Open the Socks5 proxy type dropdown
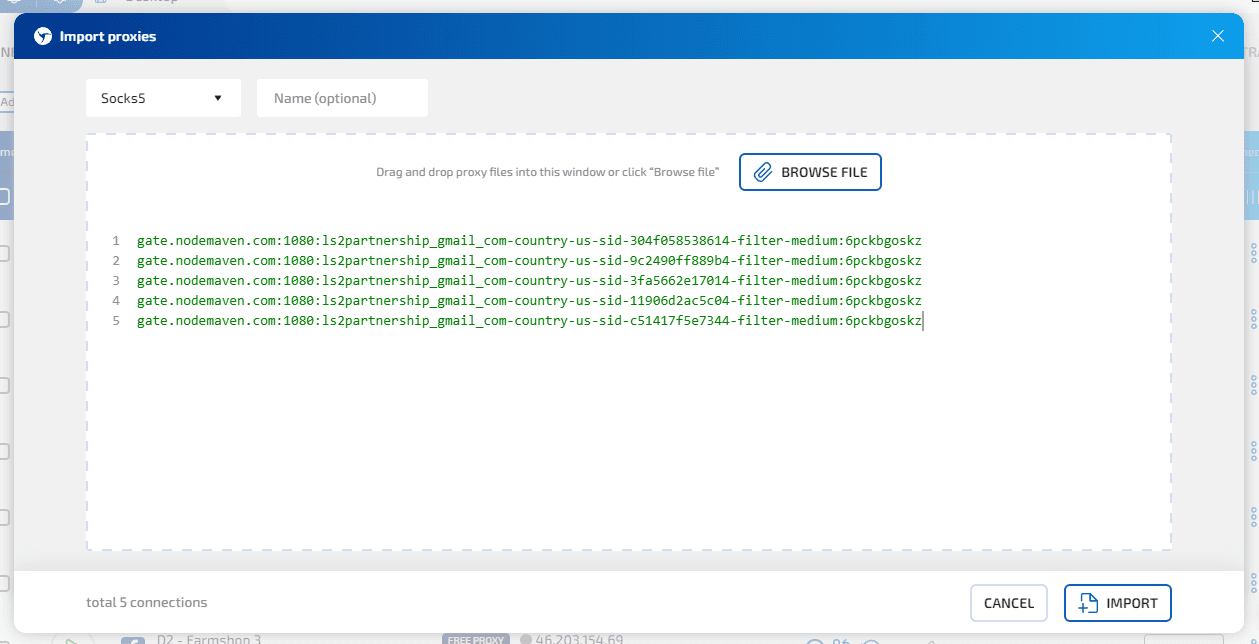Viewport: 1259px width, 644px height. tap(162, 98)
